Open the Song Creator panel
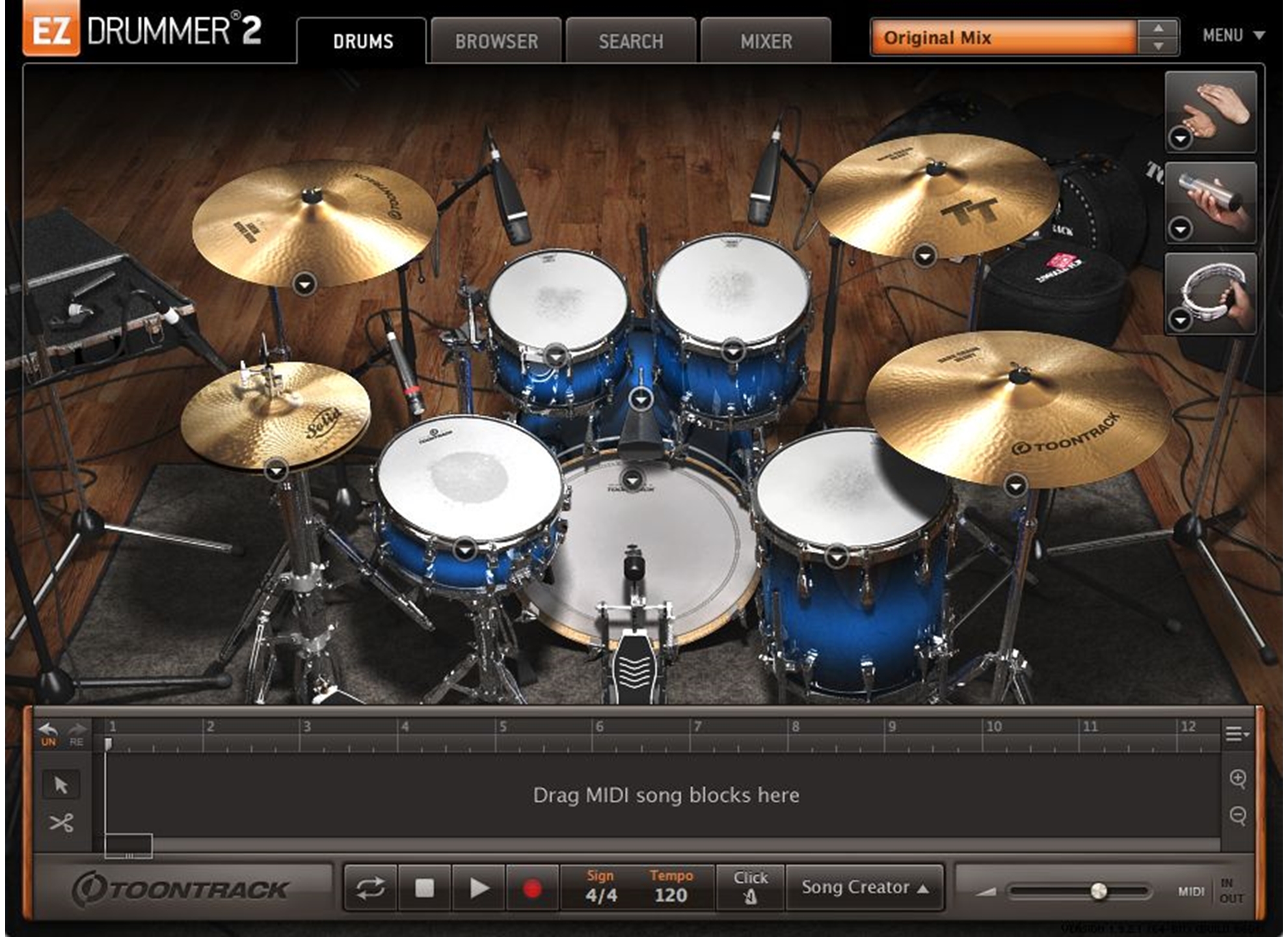Image resolution: width=1288 pixels, height=937 pixels. click(865, 888)
